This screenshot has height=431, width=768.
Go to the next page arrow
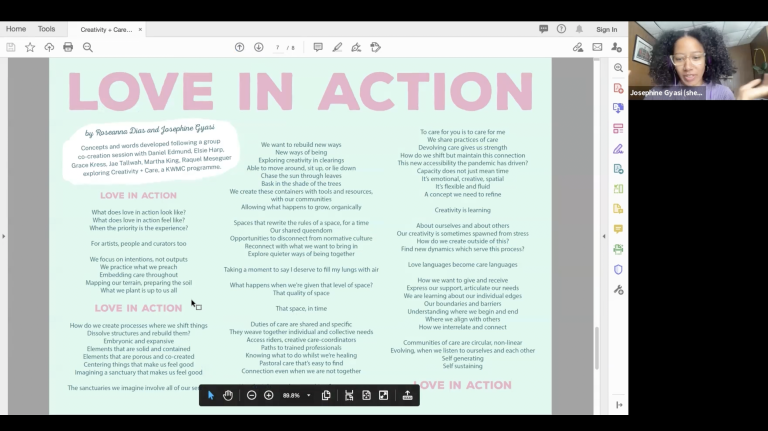(x=258, y=47)
